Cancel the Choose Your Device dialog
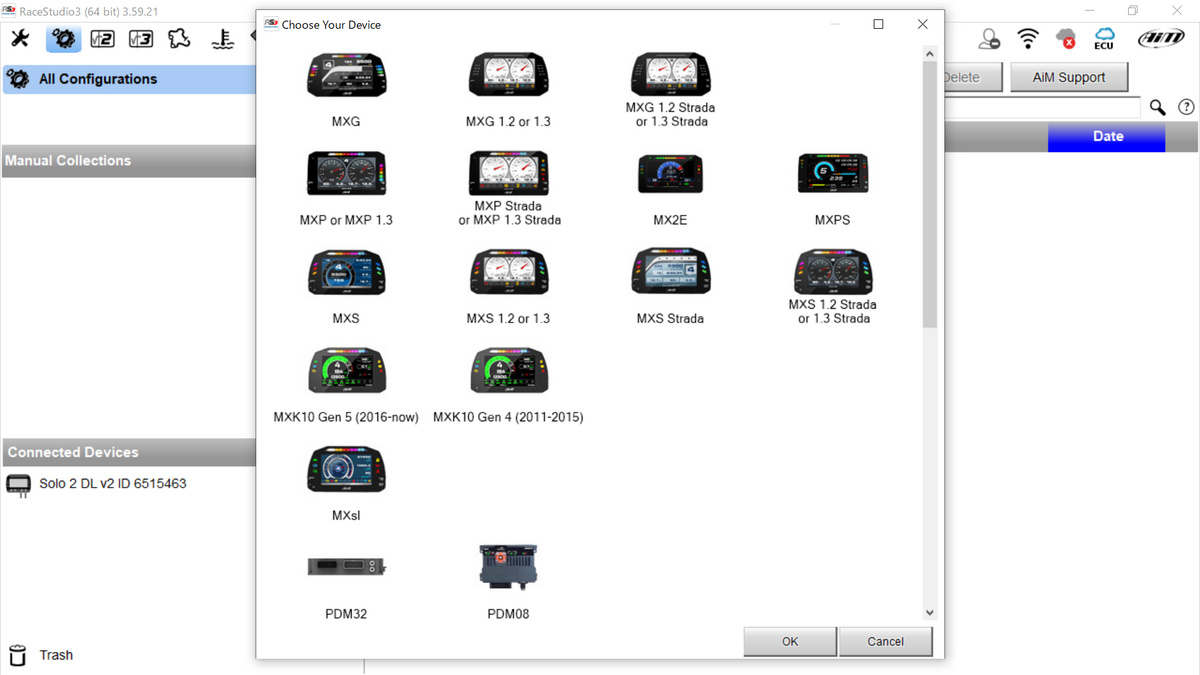This screenshot has width=1200, height=675. point(885,641)
